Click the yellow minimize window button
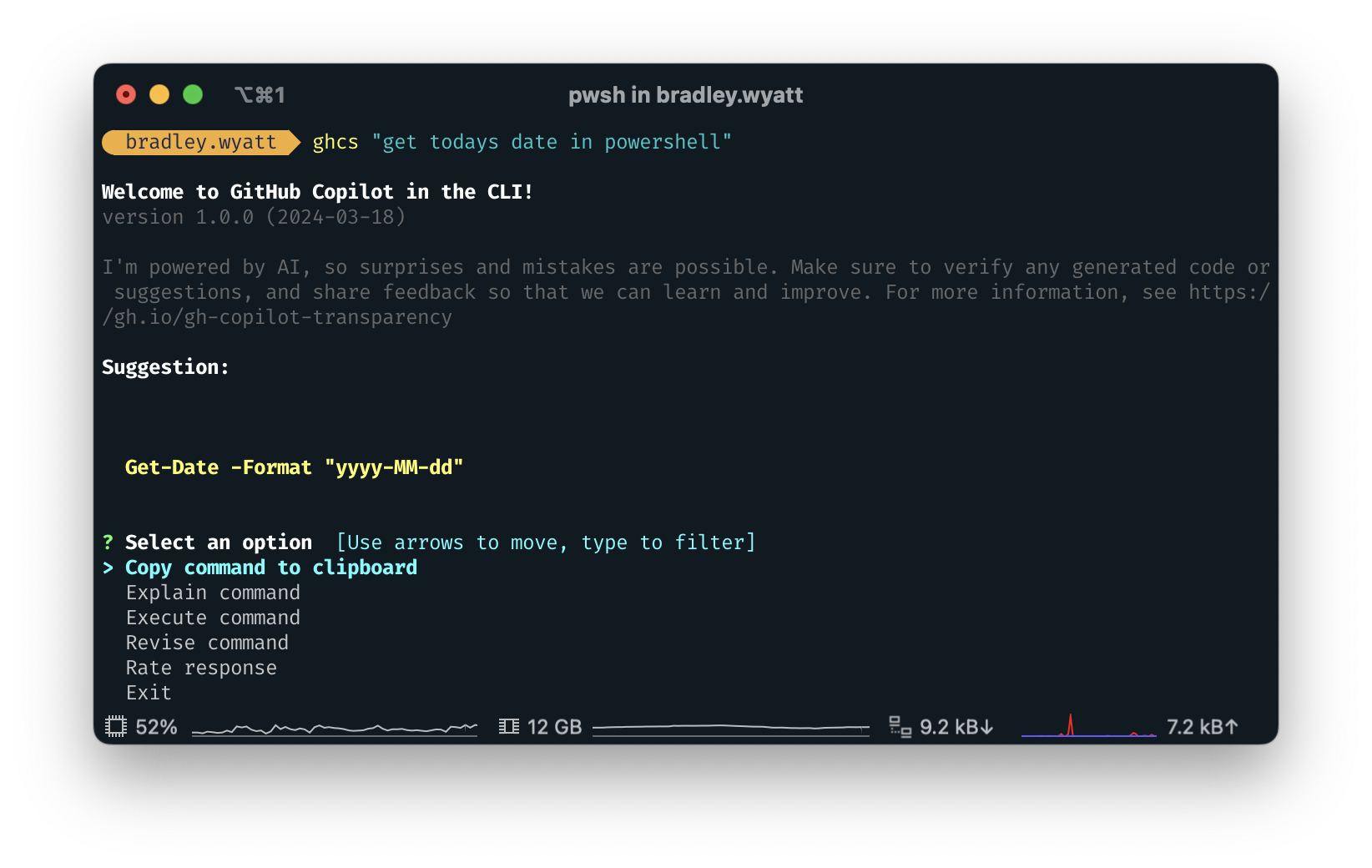The width and height of the screenshot is (1372, 868). tap(159, 94)
